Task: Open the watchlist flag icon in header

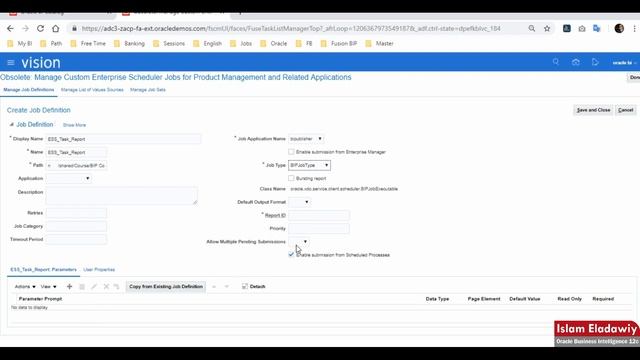Action: coord(595,62)
